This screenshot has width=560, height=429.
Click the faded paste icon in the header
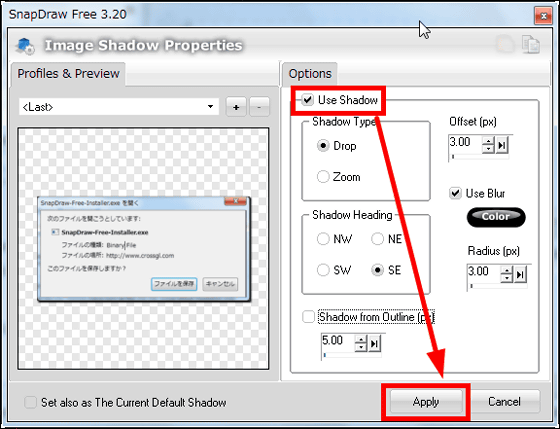[506, 45]
